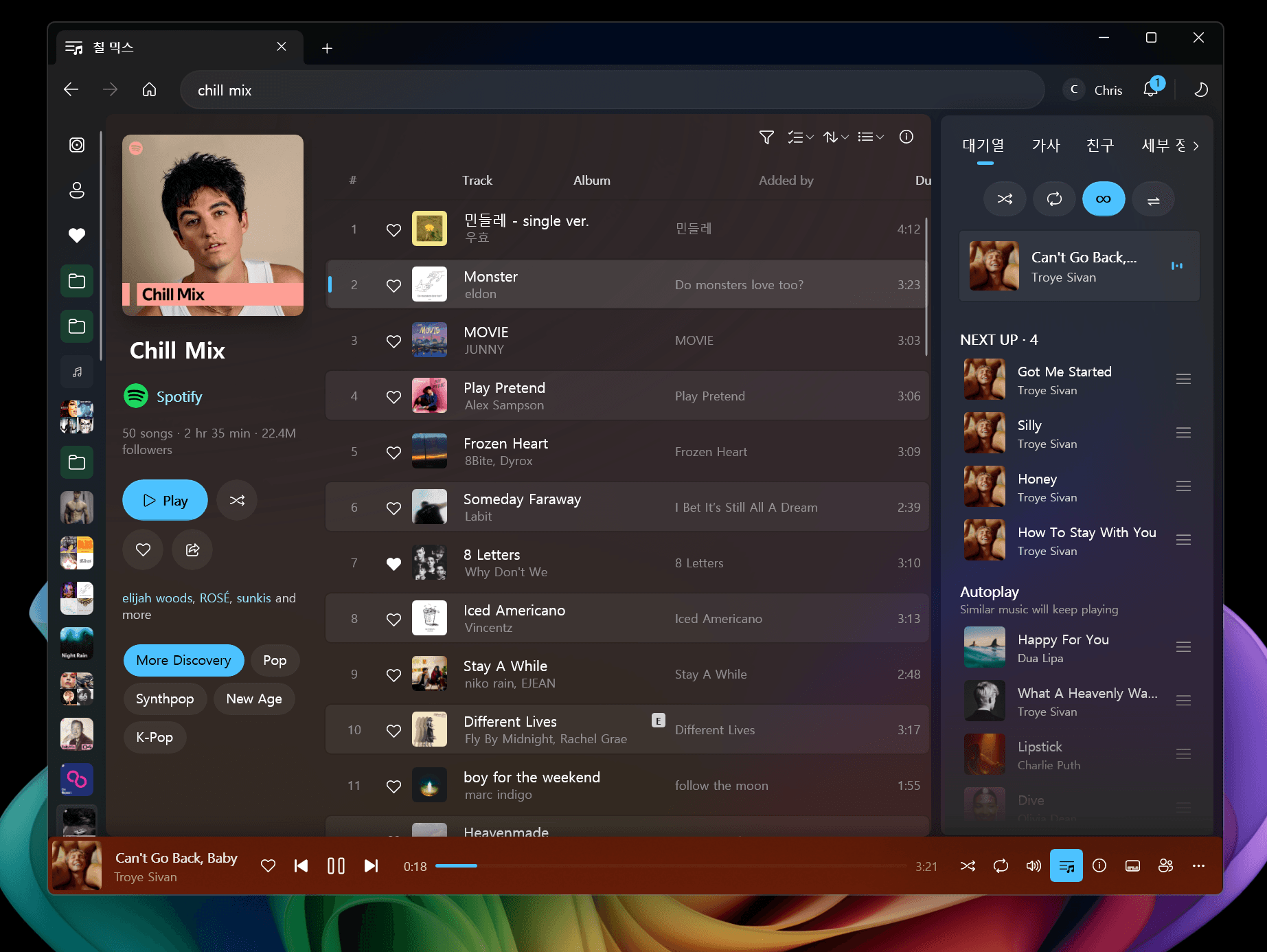Open the sort order dropdown above tracks
Screen dimensions: 1267x952
(836, 137)
